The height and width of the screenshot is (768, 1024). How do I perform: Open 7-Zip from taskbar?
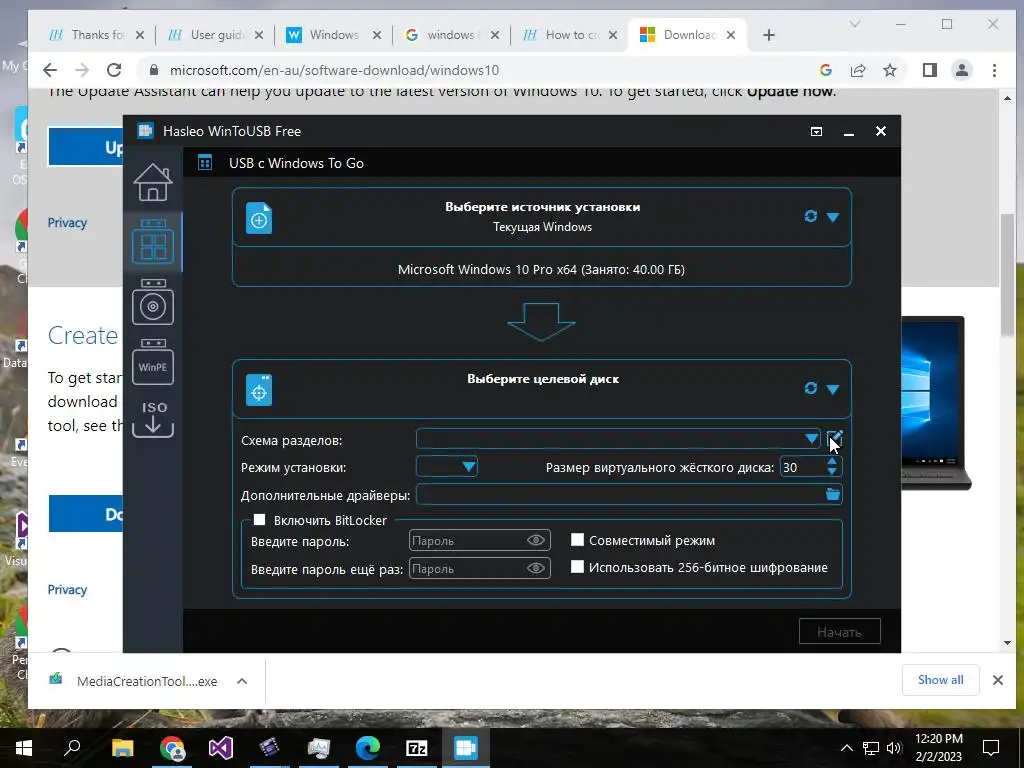click(x=417, y=748)
